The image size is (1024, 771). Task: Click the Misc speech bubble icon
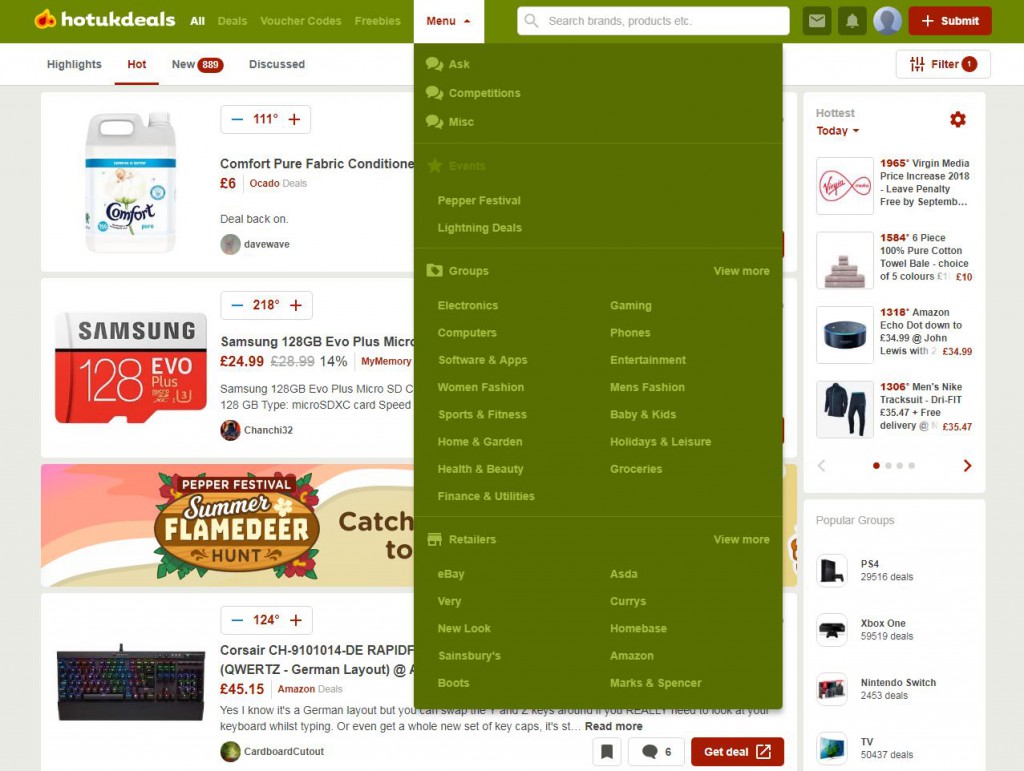point(434,121)
